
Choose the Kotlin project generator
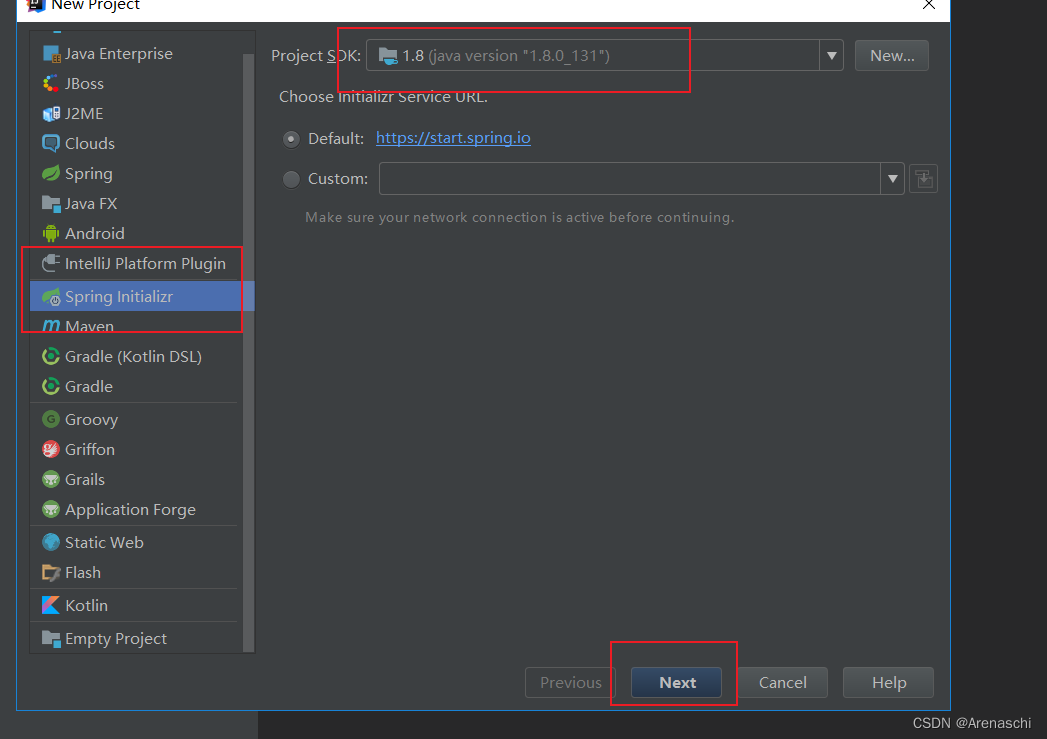[x=90, y=604]
